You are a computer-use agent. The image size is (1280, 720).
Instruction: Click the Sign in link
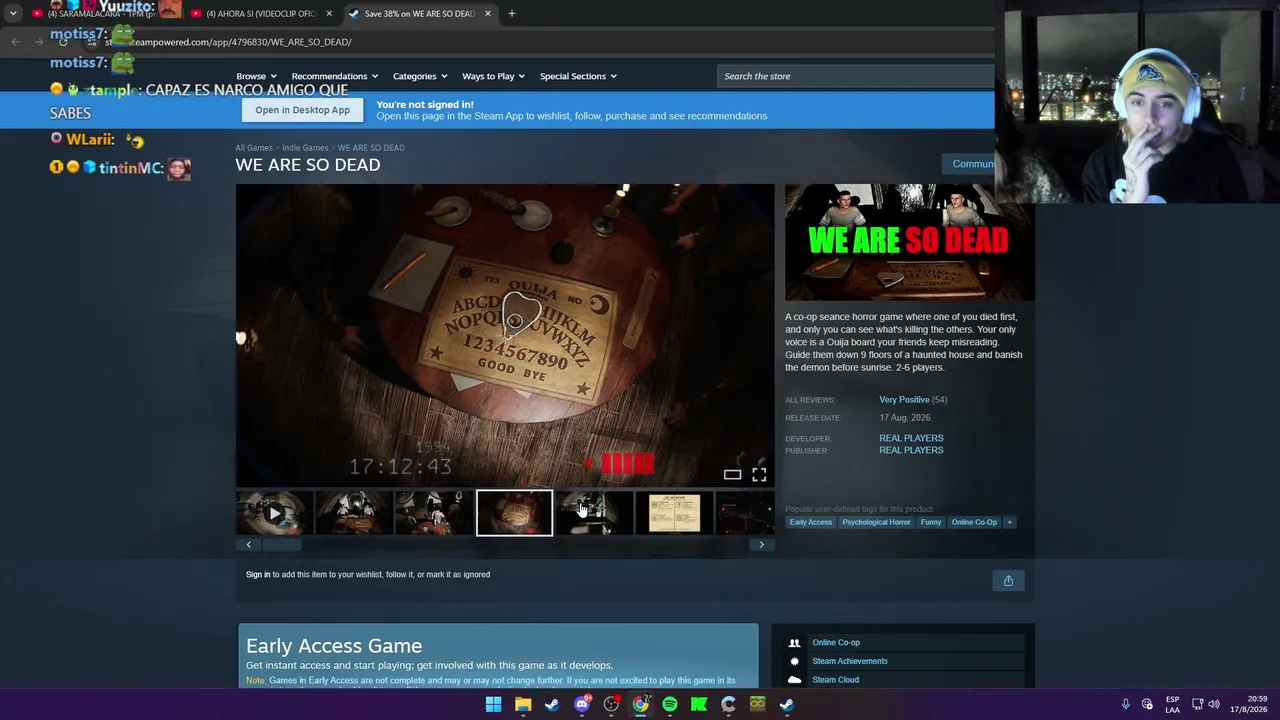[258, 575]
